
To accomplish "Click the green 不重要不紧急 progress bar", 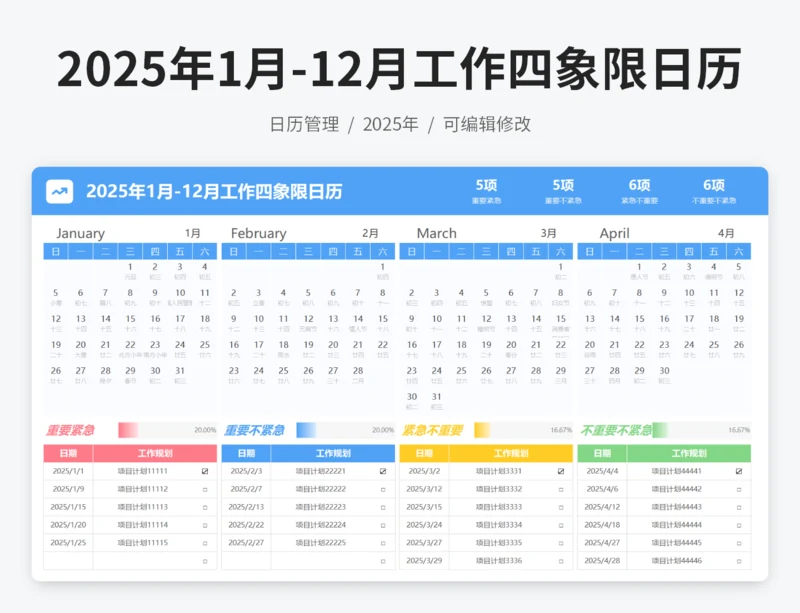I will point(702,430).
